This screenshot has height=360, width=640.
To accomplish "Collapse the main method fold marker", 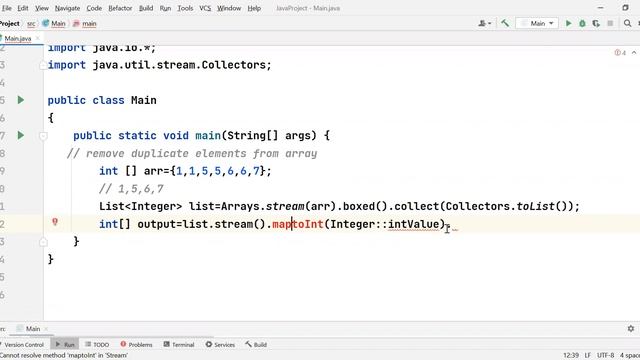I will point(43,136).
